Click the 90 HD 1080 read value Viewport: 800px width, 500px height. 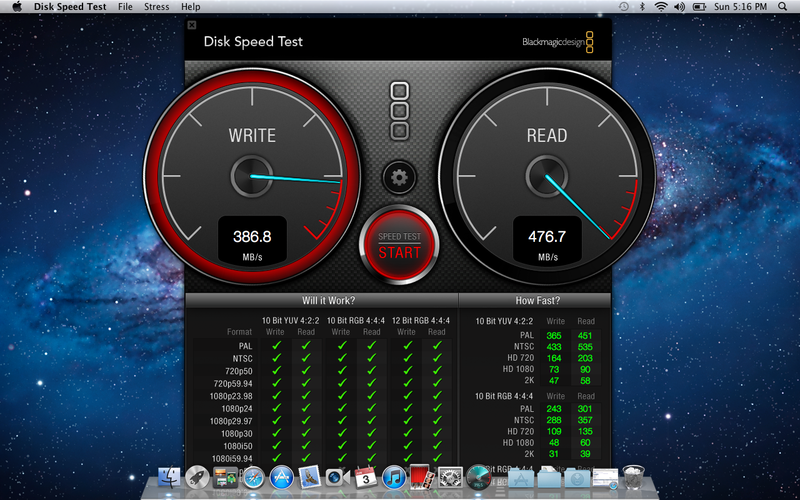[585, 369]
